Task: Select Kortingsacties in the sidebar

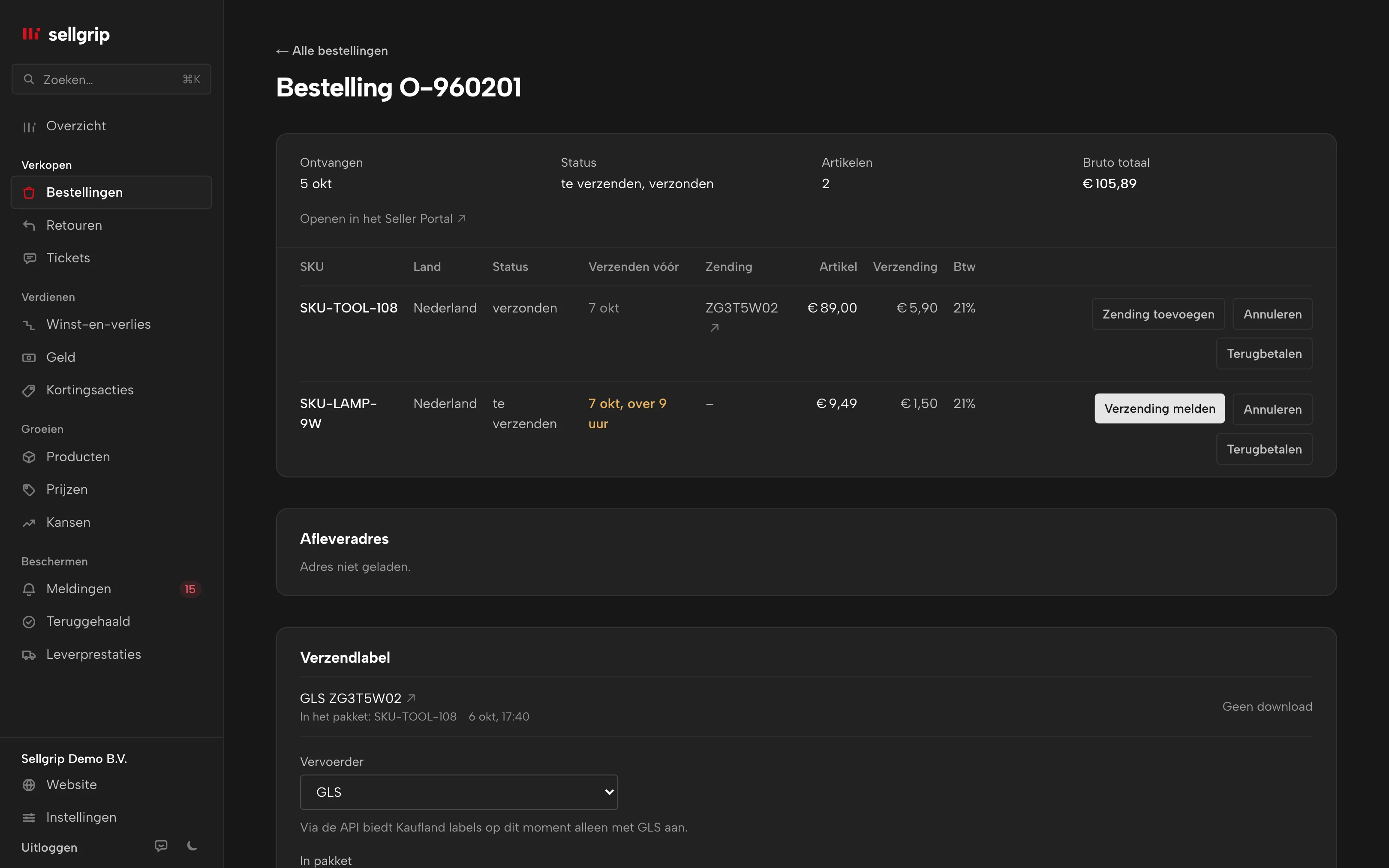Action: point(111,390)
